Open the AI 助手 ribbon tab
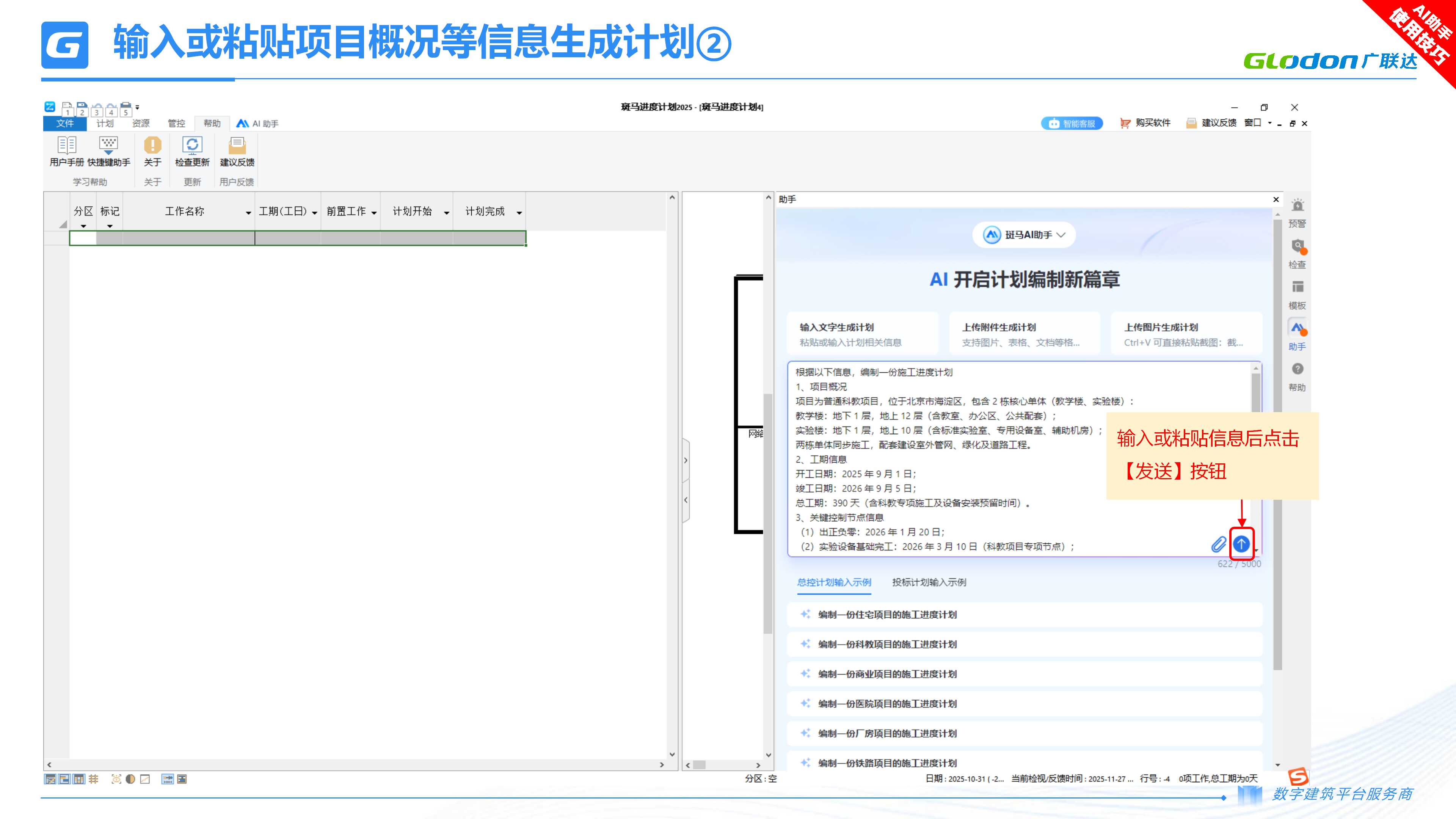 [x=258, y=123]
